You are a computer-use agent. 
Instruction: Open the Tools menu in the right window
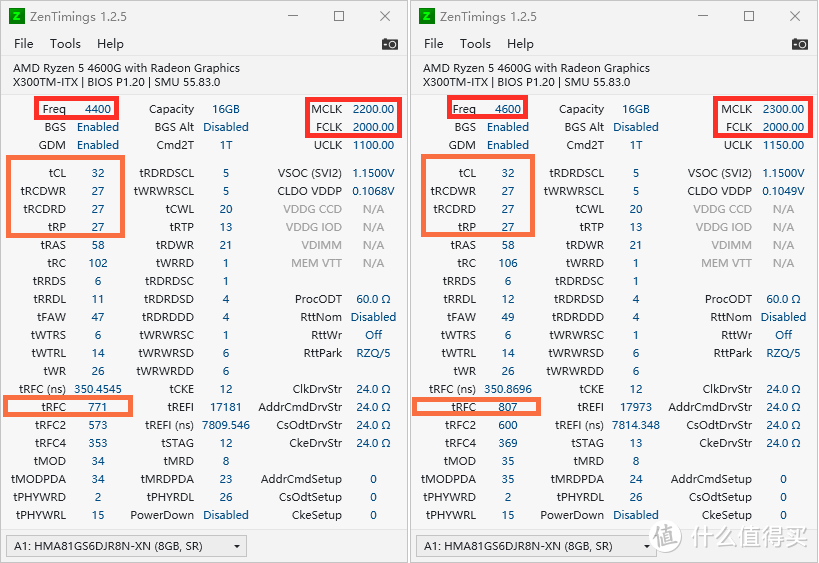475,44
